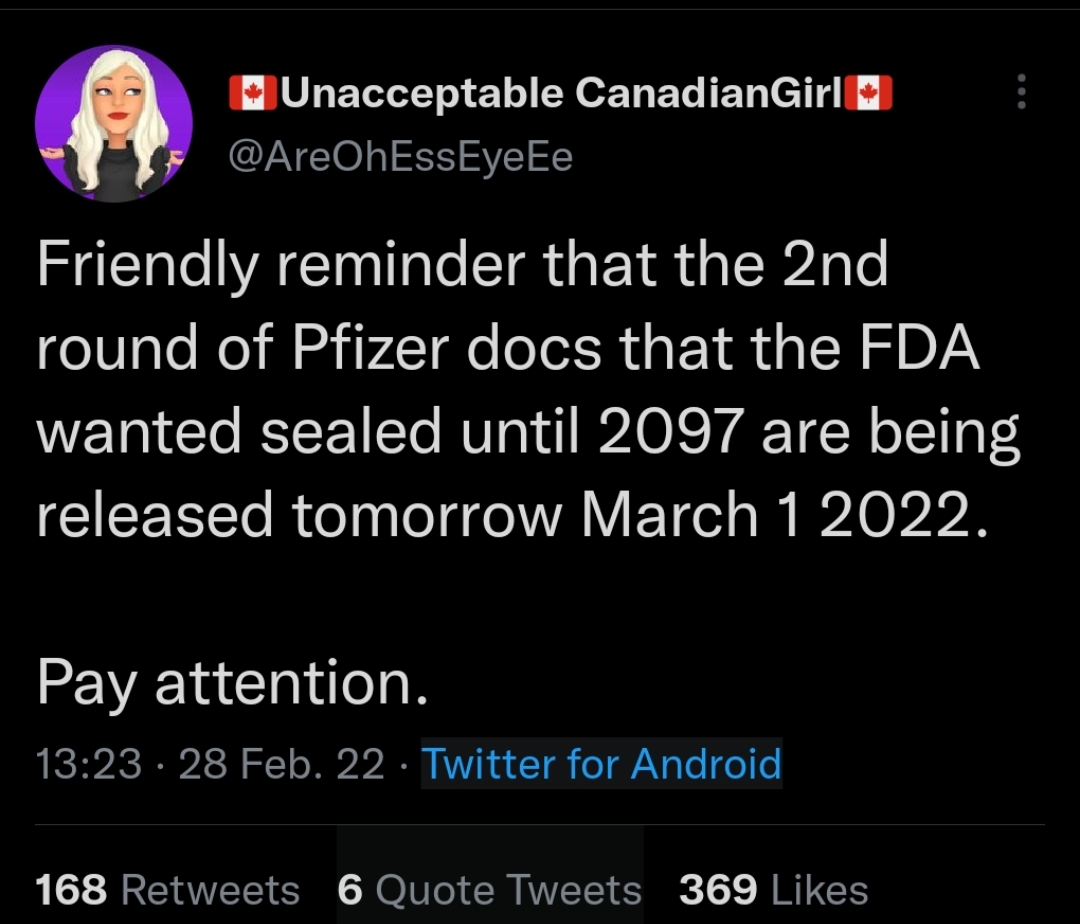Show the 369 Likes list

tap(773, 889)
